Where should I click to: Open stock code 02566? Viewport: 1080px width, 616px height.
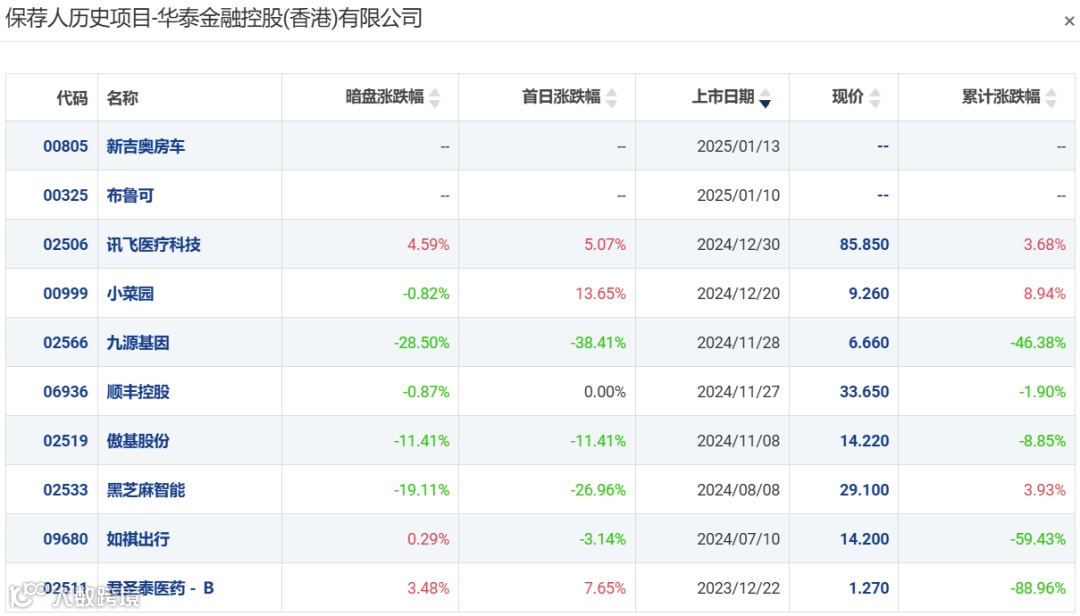pyautogui.click(x=65, y=342)
